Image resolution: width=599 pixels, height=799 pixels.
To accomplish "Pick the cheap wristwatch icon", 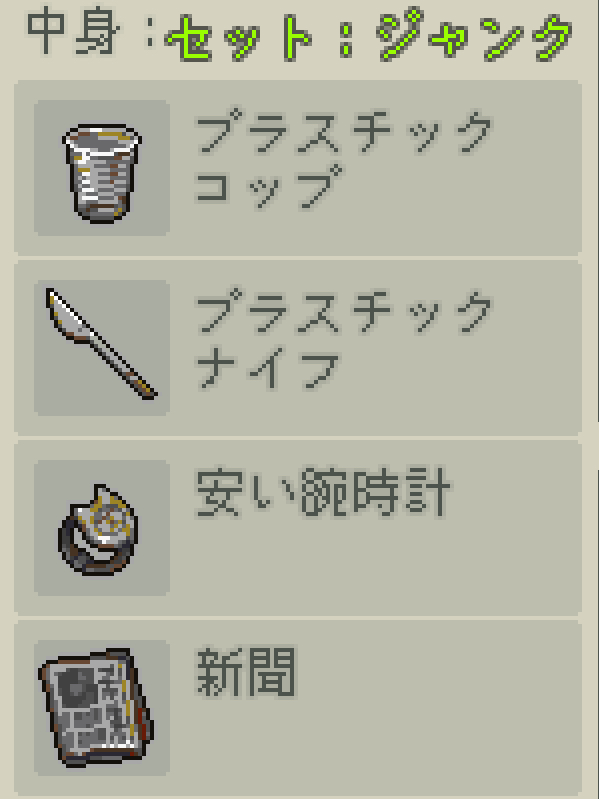I will point(98,530).
